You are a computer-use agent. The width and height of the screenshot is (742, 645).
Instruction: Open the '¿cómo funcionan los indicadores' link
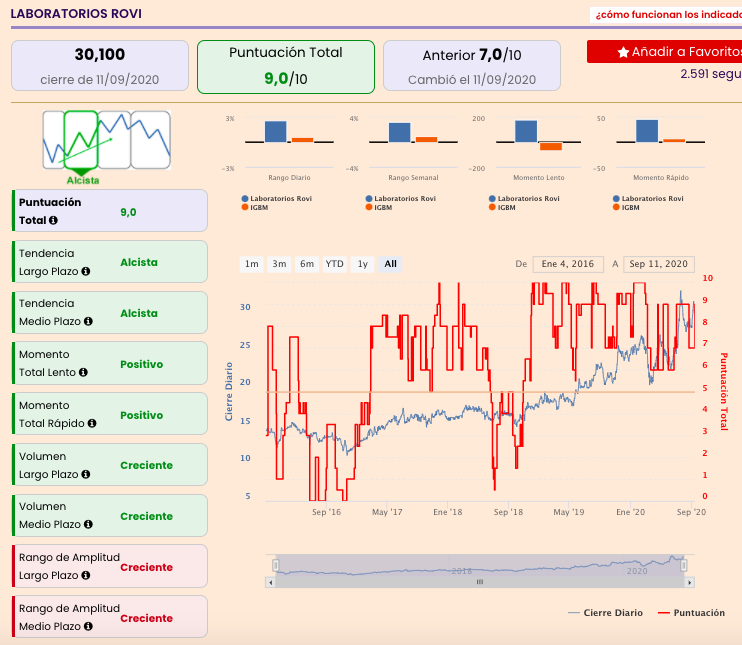668,15
